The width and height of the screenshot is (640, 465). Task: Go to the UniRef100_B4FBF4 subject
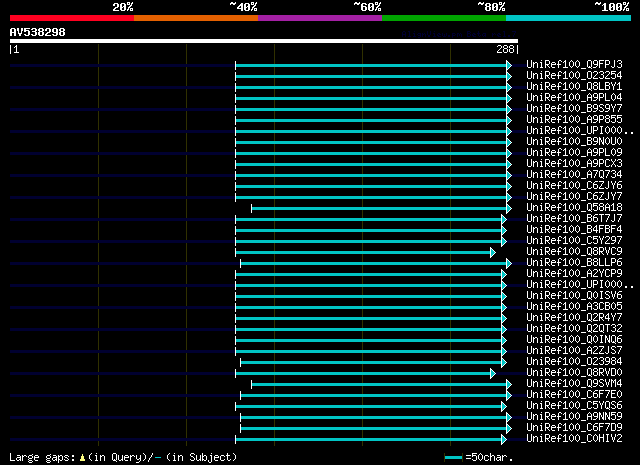tap(574, 229)
